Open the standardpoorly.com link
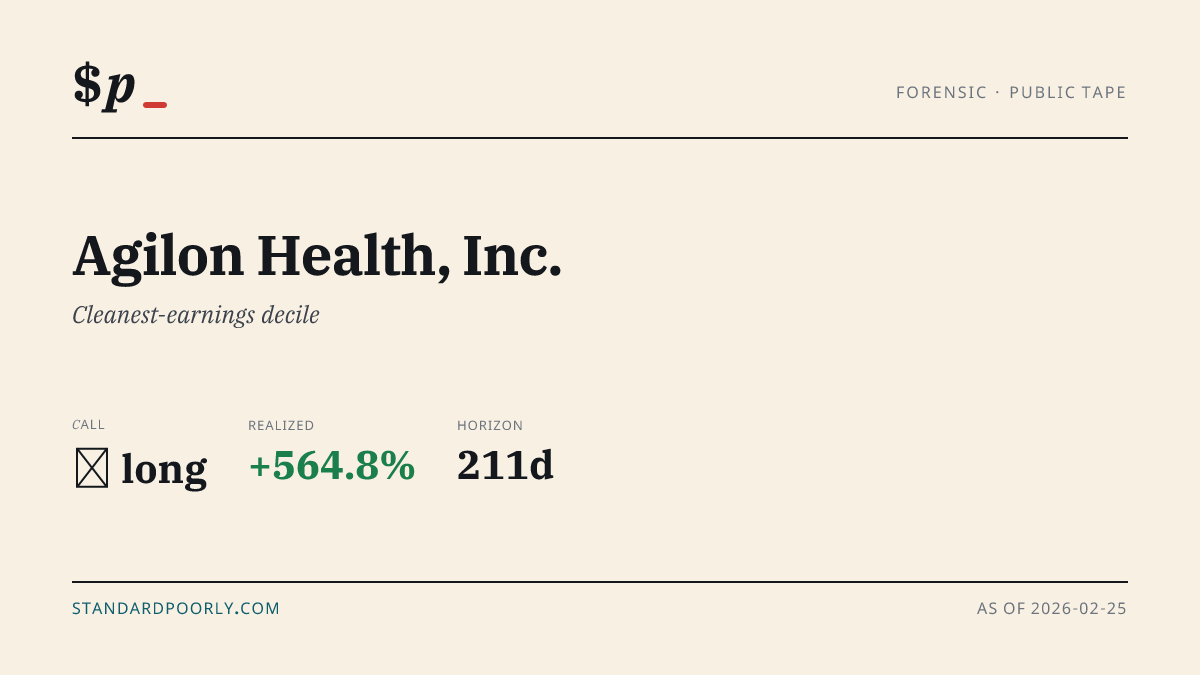 pos(176,608)
